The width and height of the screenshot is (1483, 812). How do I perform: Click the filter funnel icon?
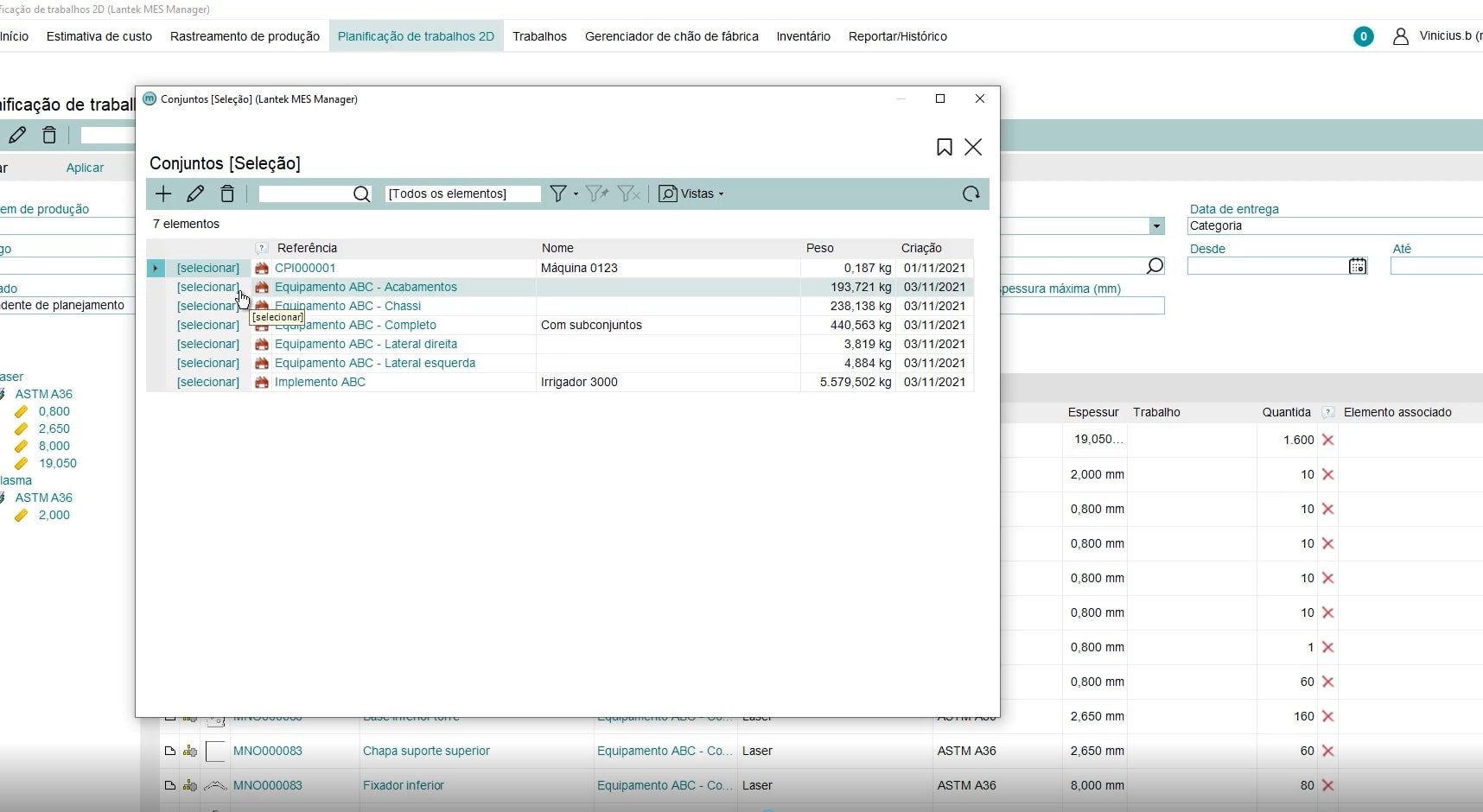(x=559, y=193)
